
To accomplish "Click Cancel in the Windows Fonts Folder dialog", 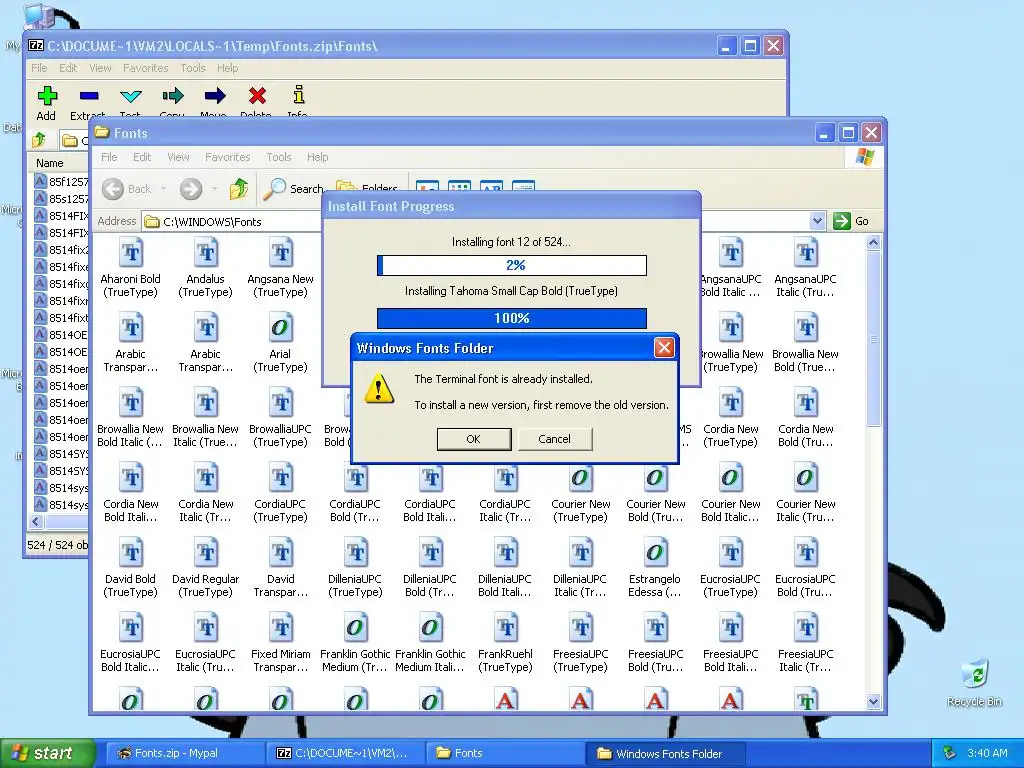I will point(554,439).
